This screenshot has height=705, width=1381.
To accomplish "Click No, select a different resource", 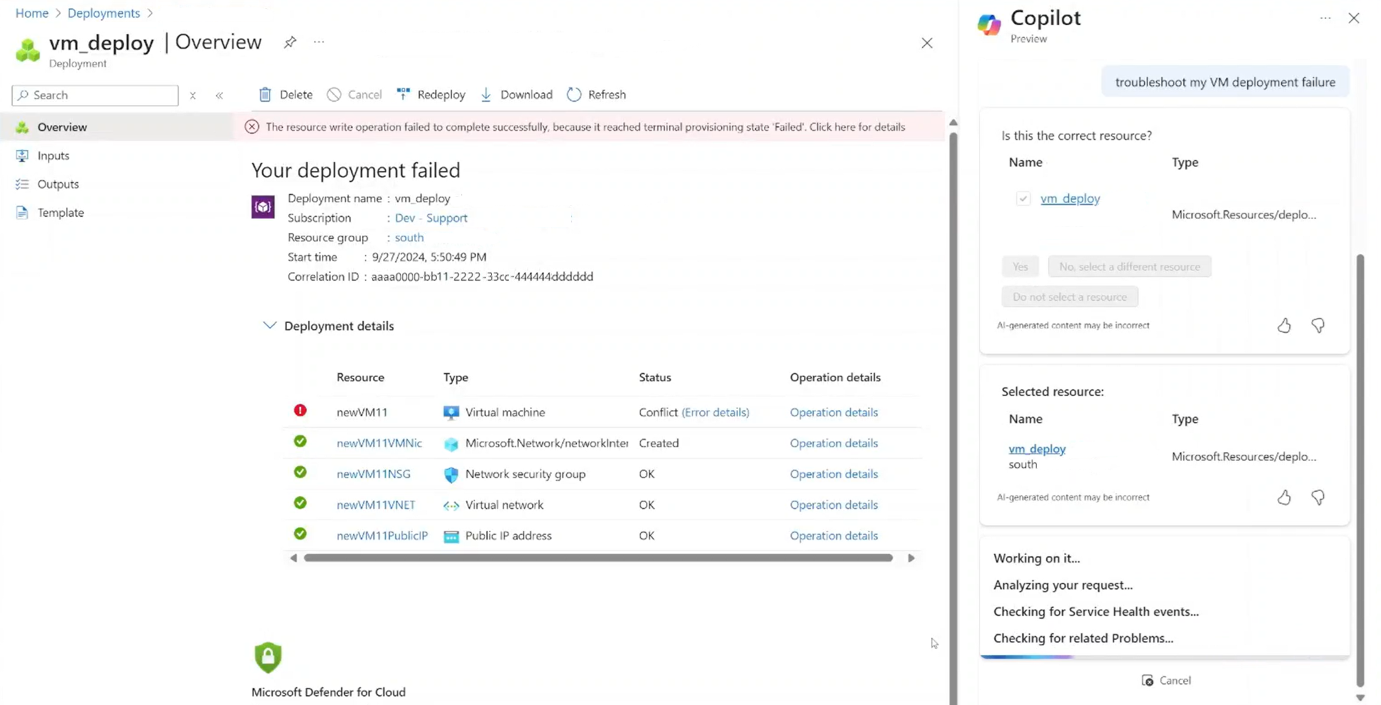I will 1129,267.
